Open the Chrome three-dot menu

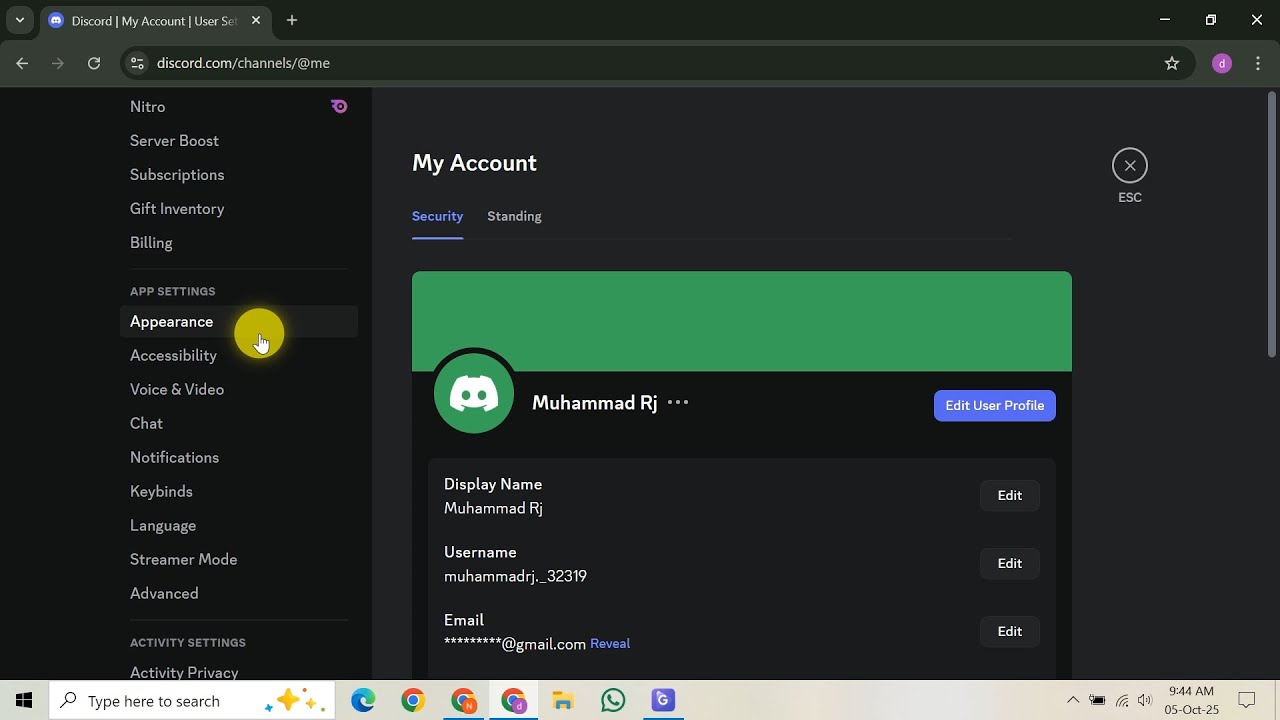(1258, 63)
